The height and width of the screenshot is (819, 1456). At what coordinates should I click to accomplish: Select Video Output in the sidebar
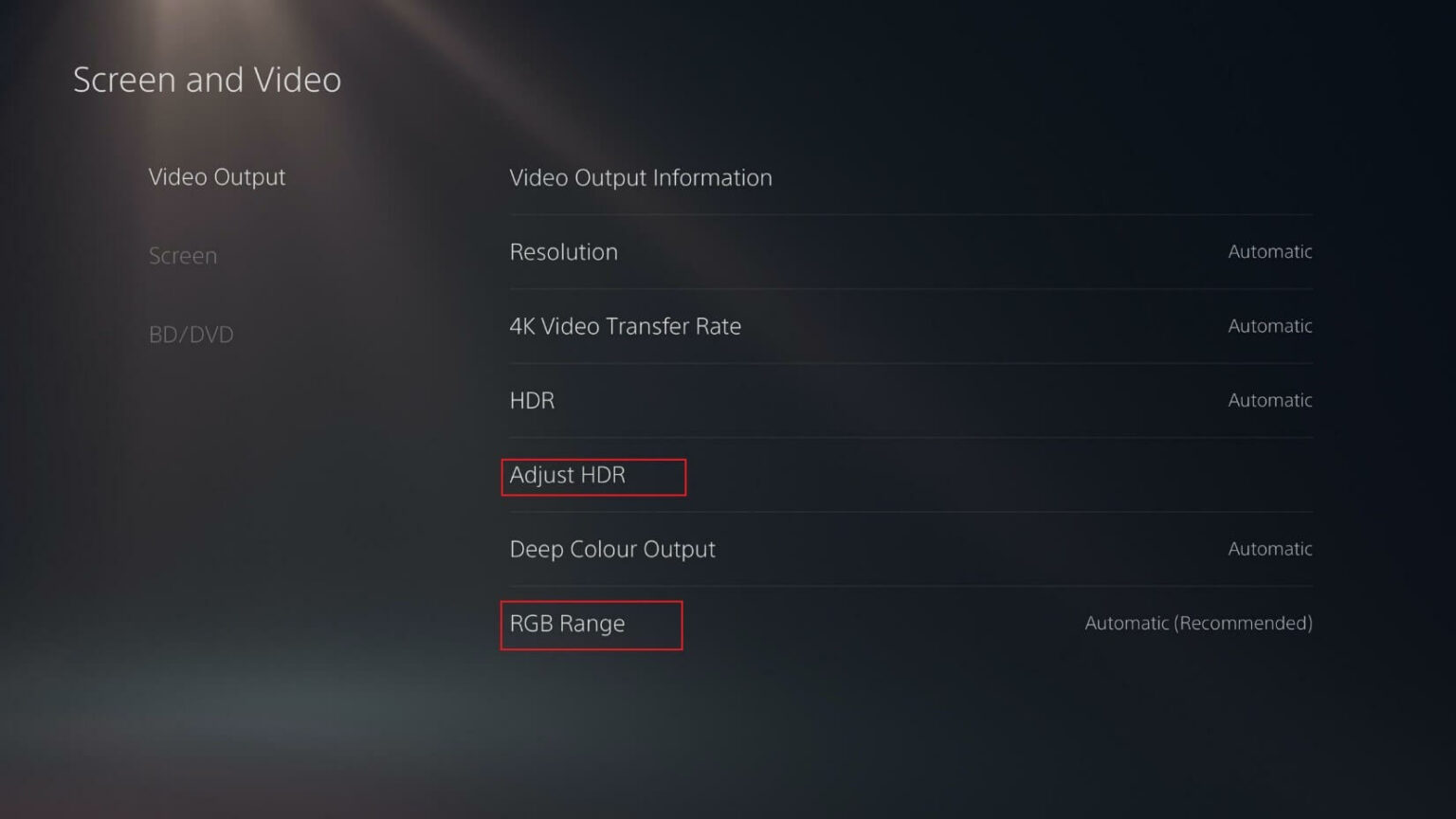click(x=217, y=177)
